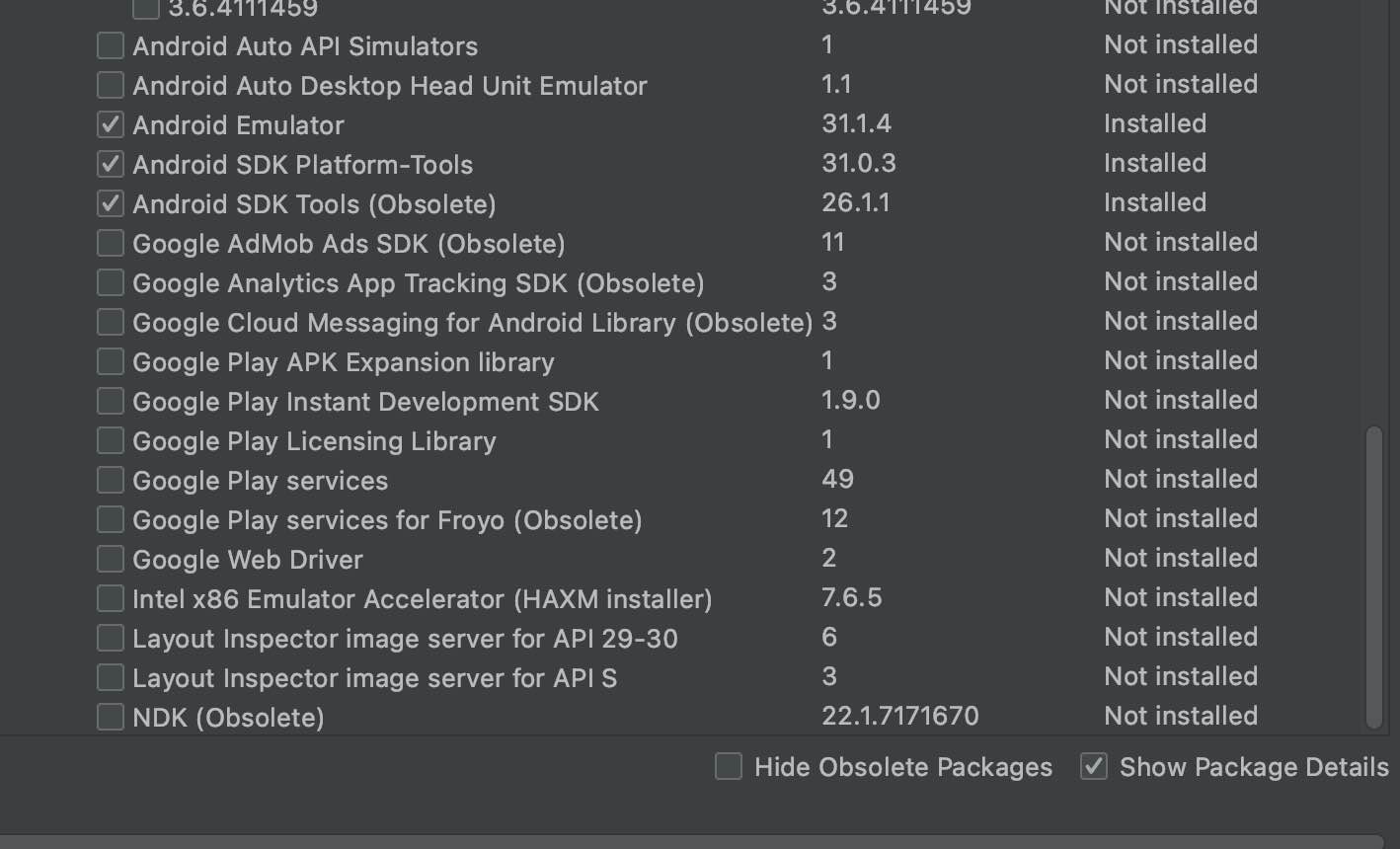Check Google Analytics App Tracking SDK

[x=111, y=282]
